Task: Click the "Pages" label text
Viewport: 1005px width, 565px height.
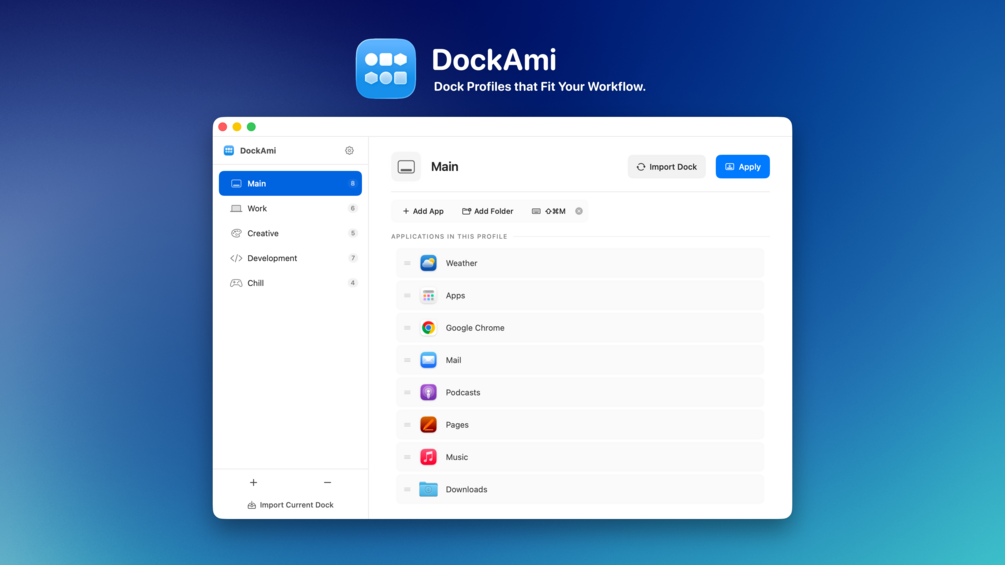Action: [457, 425]
